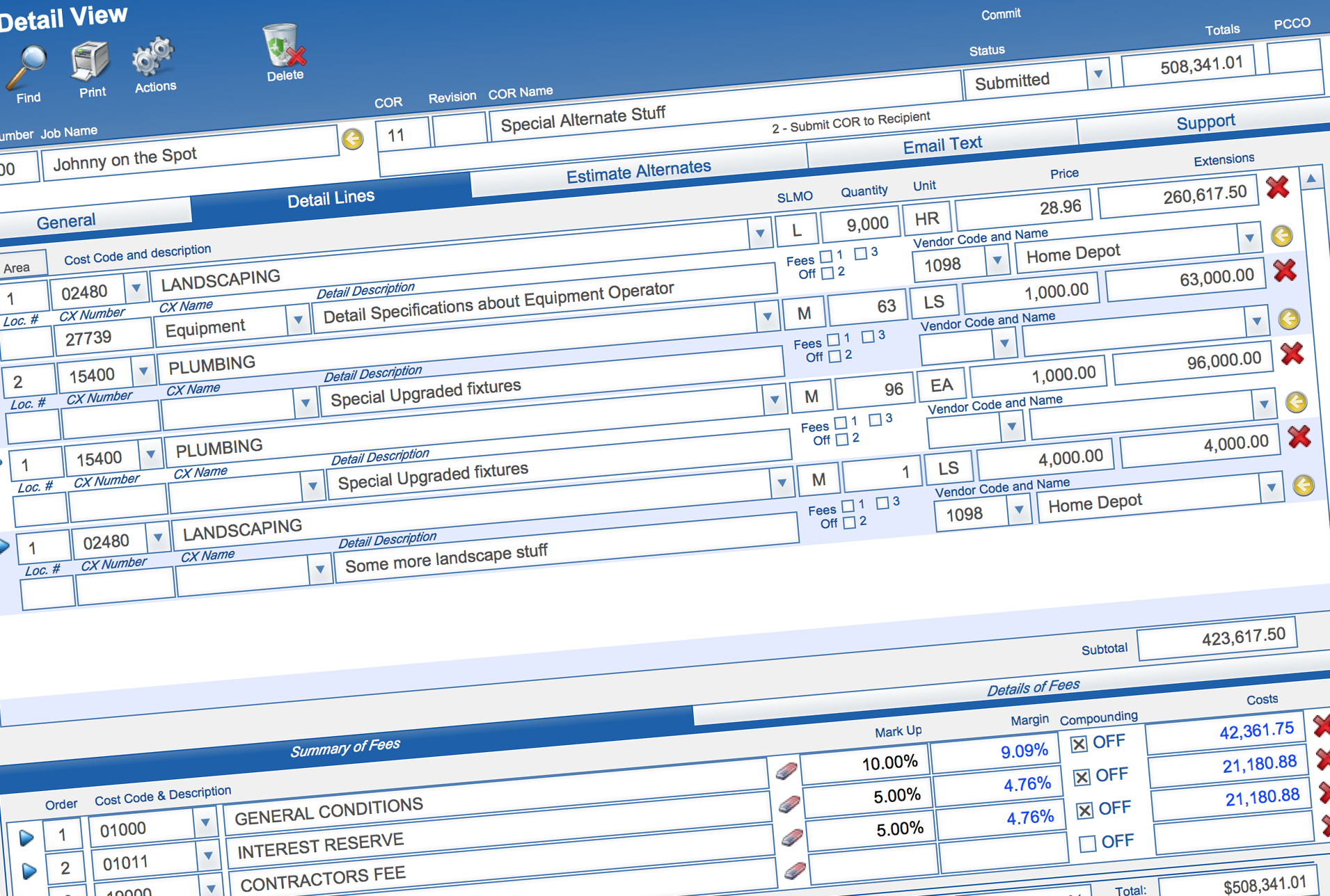Click the Quantity 9,000 field

pos(860,224)
